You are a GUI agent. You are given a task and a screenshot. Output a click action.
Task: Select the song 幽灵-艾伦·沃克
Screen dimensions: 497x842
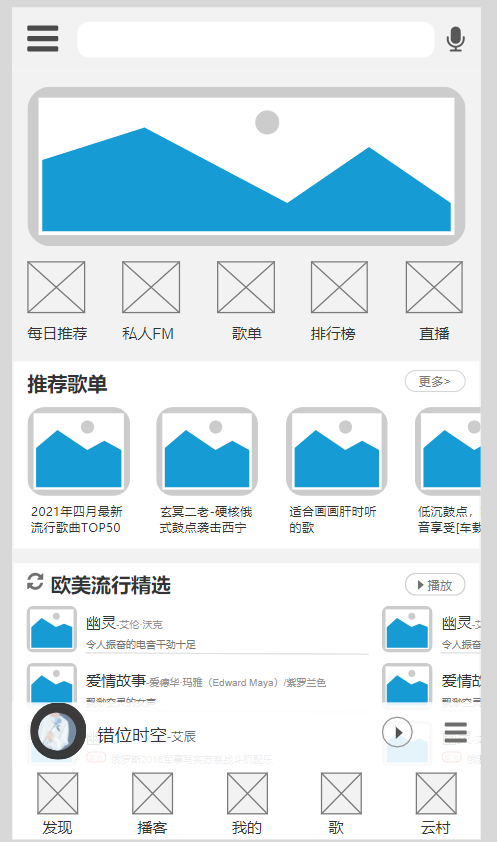[x=124, y=623]
